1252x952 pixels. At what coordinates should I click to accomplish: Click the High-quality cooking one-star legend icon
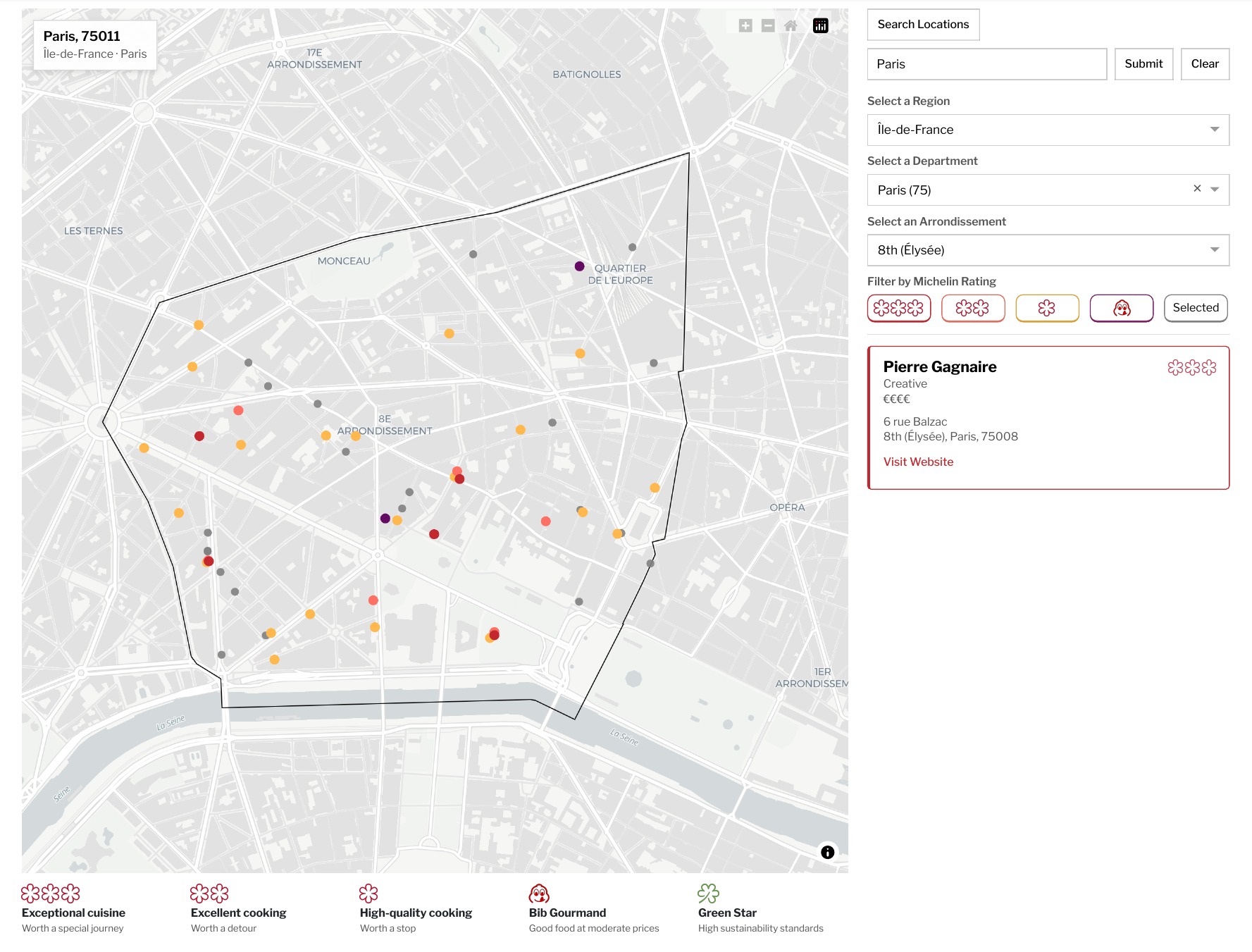point(368,894)
